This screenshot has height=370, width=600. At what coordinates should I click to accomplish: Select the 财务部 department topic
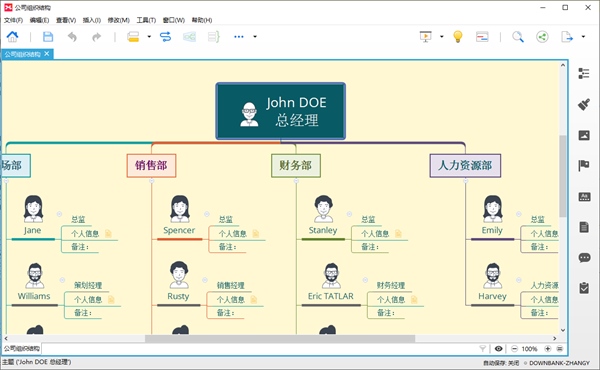(x=295, y=165)
